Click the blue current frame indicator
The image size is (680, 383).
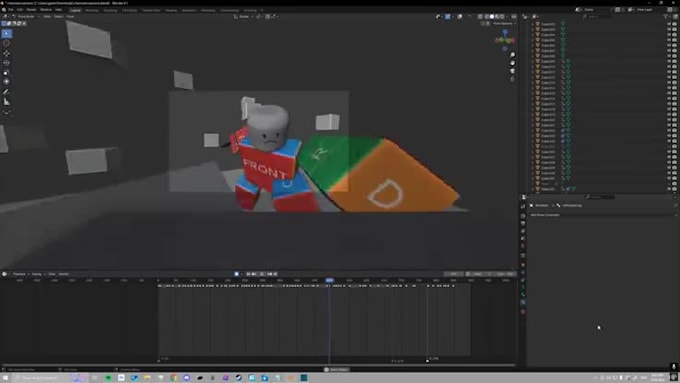(x=330, y=280)
